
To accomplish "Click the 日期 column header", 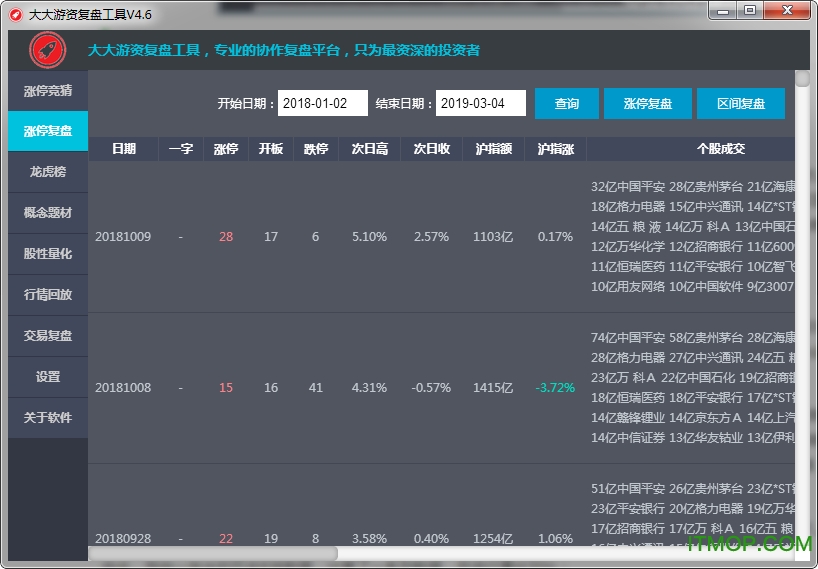I will click(124, 149).
